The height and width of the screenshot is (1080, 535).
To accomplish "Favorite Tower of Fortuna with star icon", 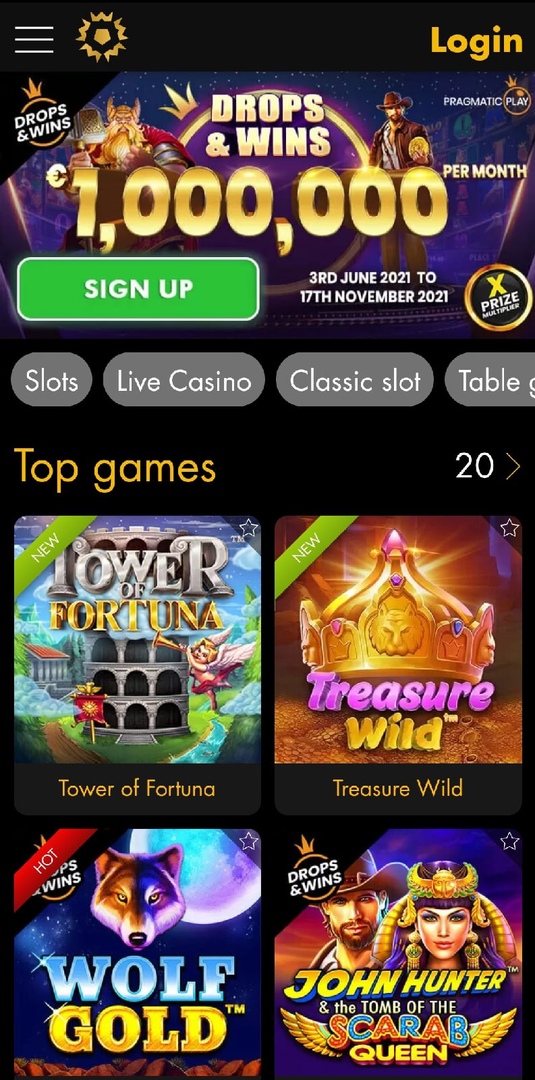I will [249, 528].
